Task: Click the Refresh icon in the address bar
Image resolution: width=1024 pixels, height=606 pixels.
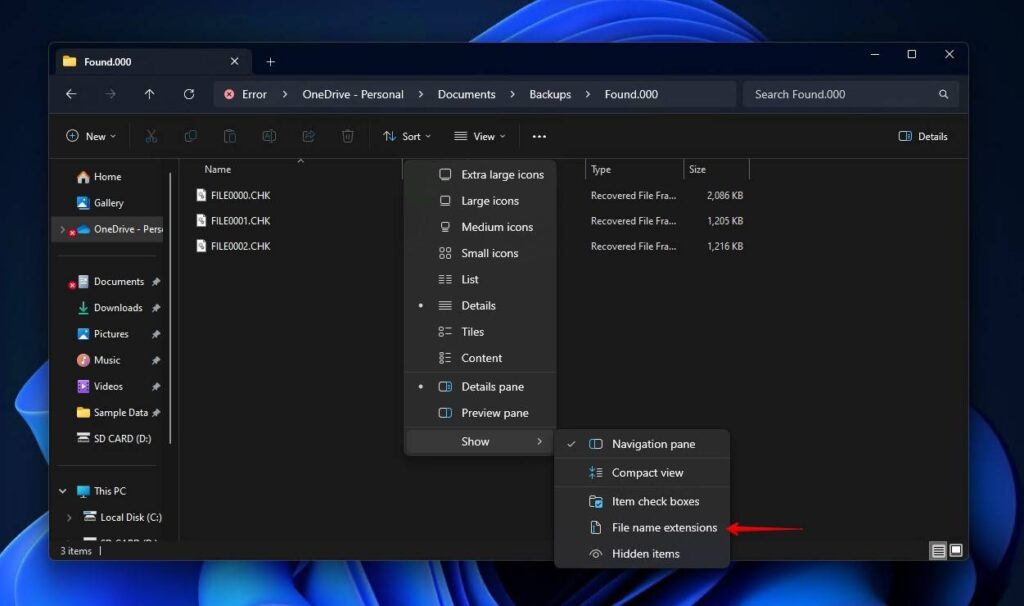Action: click(x=189, y=94)
